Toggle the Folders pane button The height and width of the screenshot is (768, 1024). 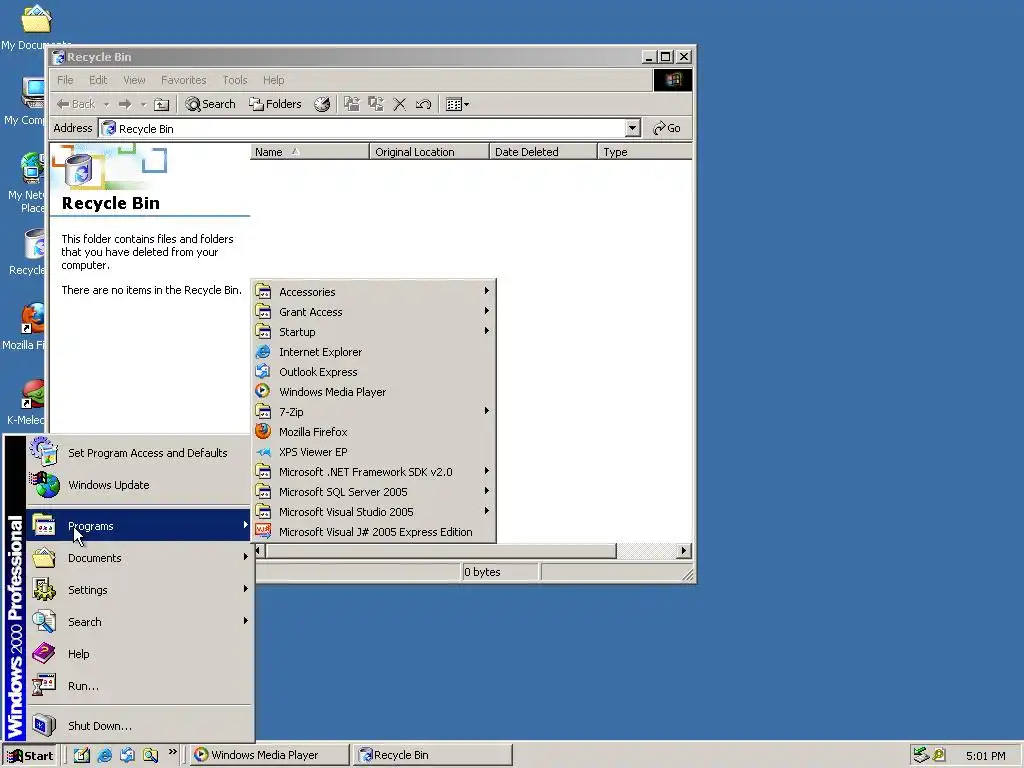pyautogui.click(x=275, y=104)
